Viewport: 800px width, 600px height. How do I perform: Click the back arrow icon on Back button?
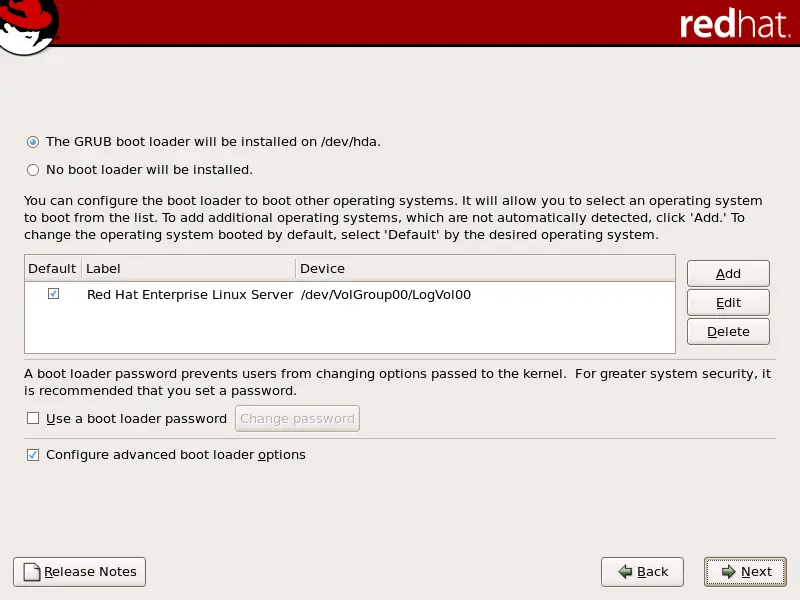tap(625, 572)
